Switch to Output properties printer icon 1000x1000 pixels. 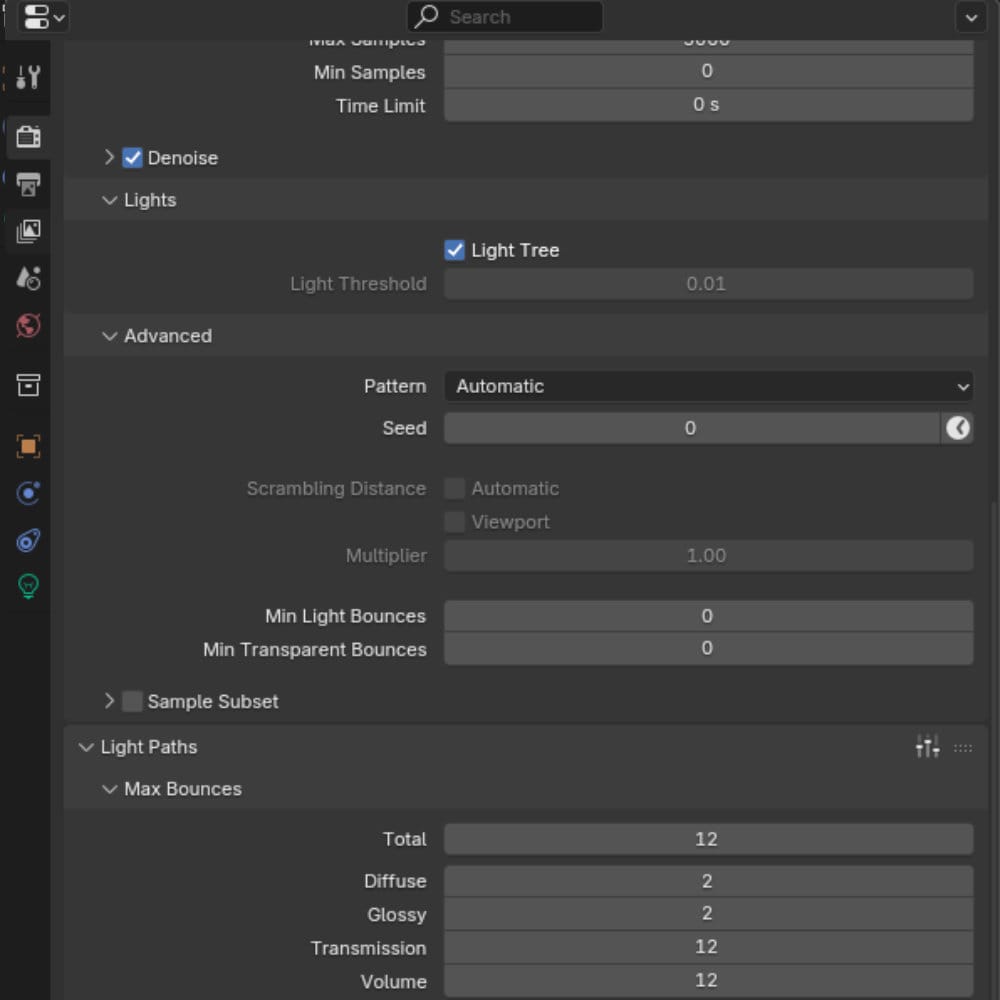[x=28, y=185]
